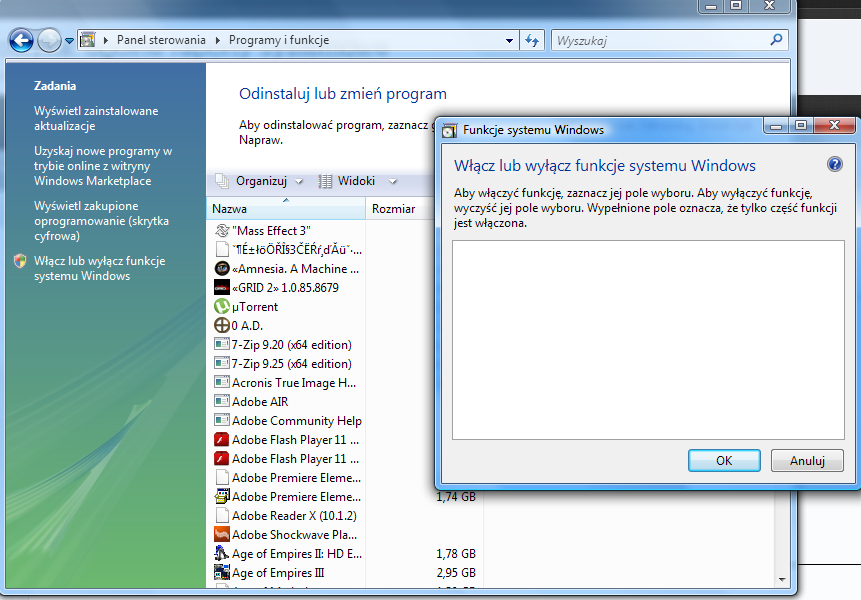
Task: Click the Funkcje systemu Windows dialog help icon
Action: 835,164
